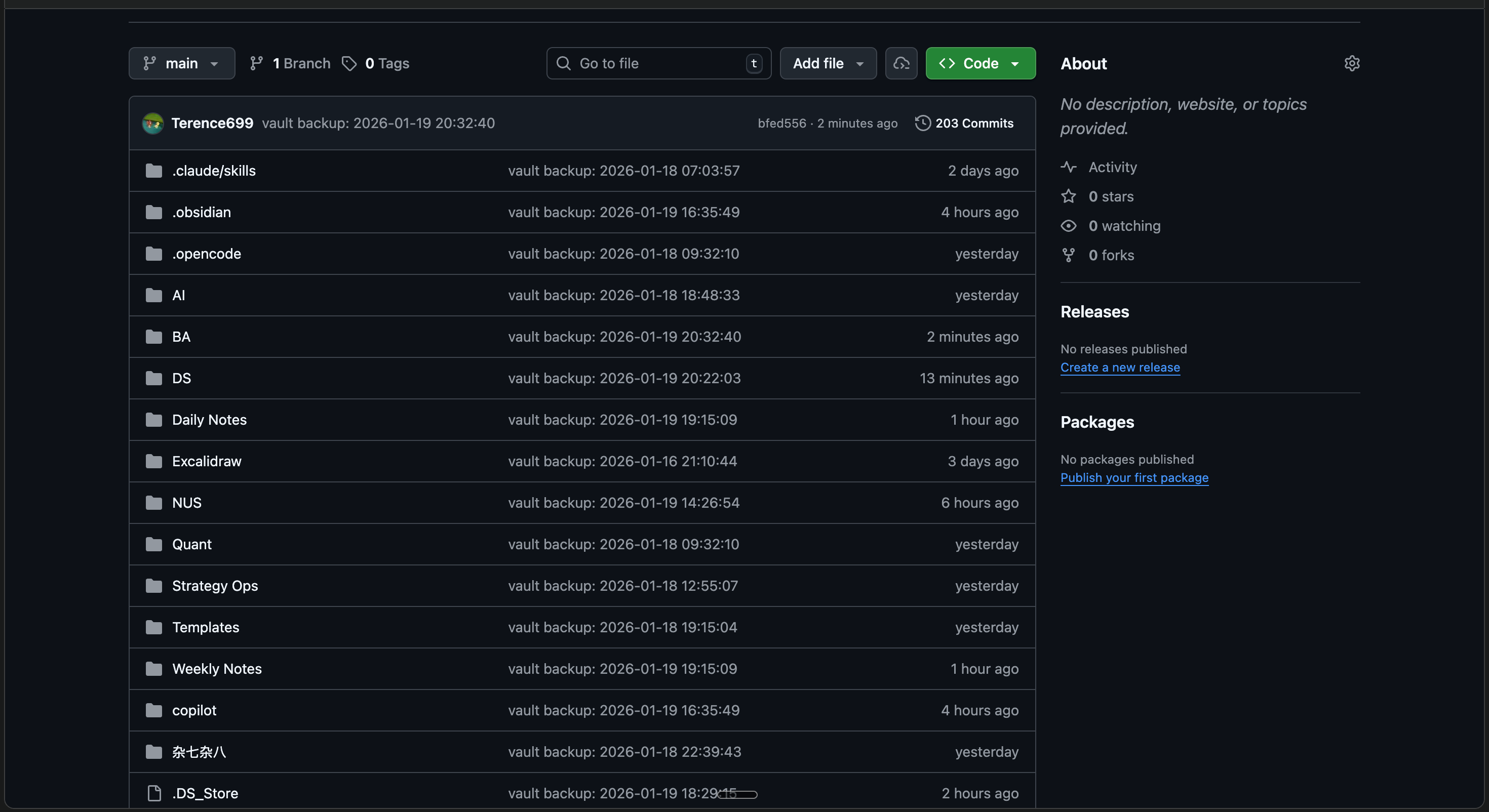Open Publish your first package link
This screenshot has height=812, width=1489.
(1134, 478)
